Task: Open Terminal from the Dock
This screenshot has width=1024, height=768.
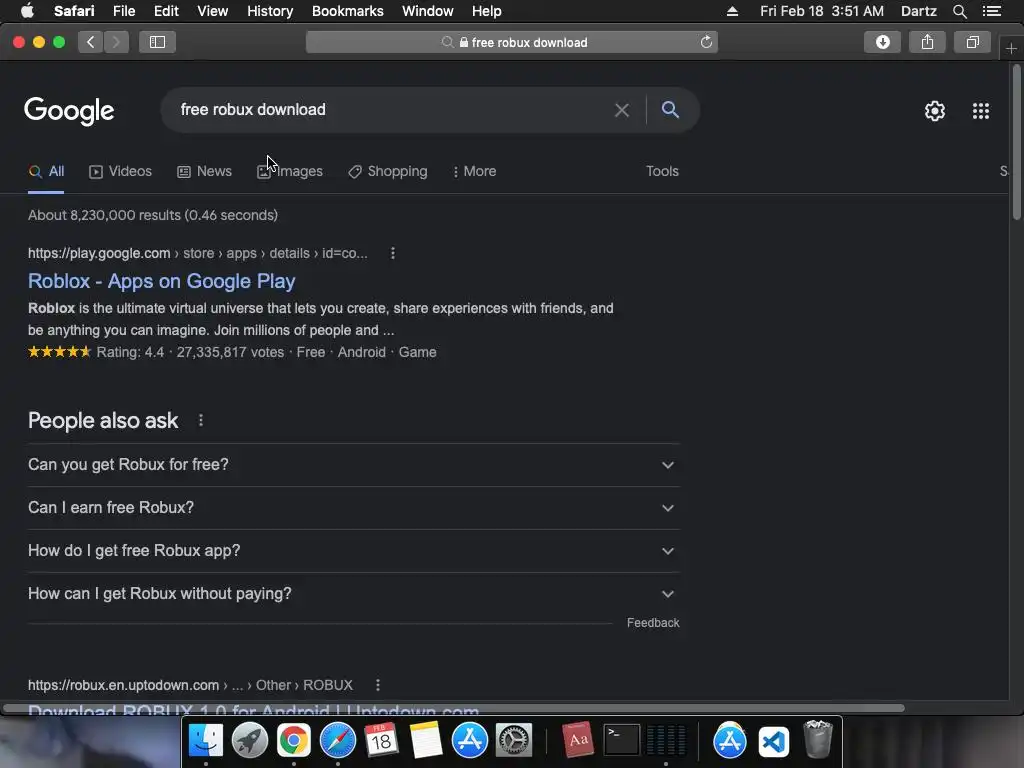Action: coord(621,741)
